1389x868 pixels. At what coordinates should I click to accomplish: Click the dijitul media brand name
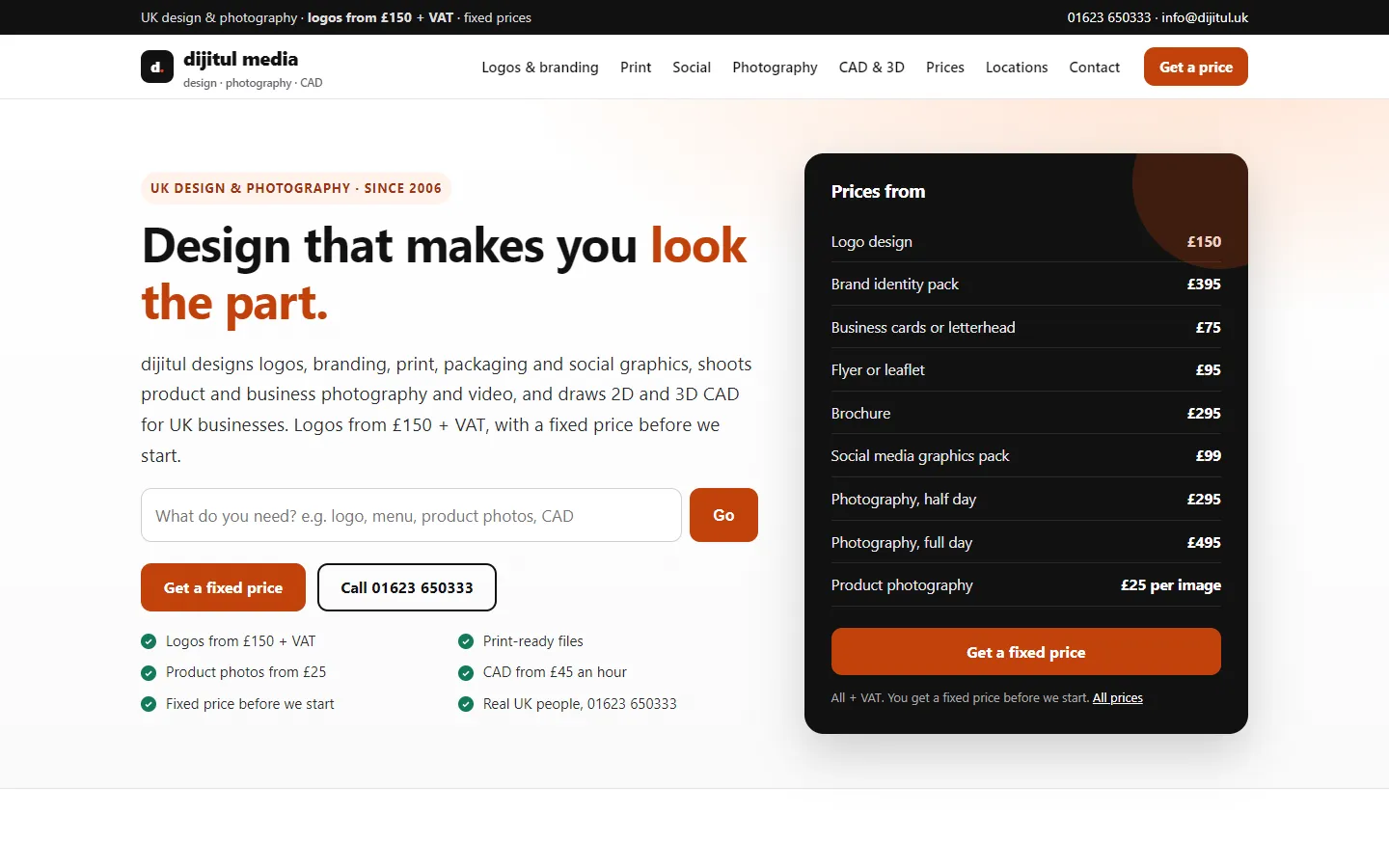[241, 59]
